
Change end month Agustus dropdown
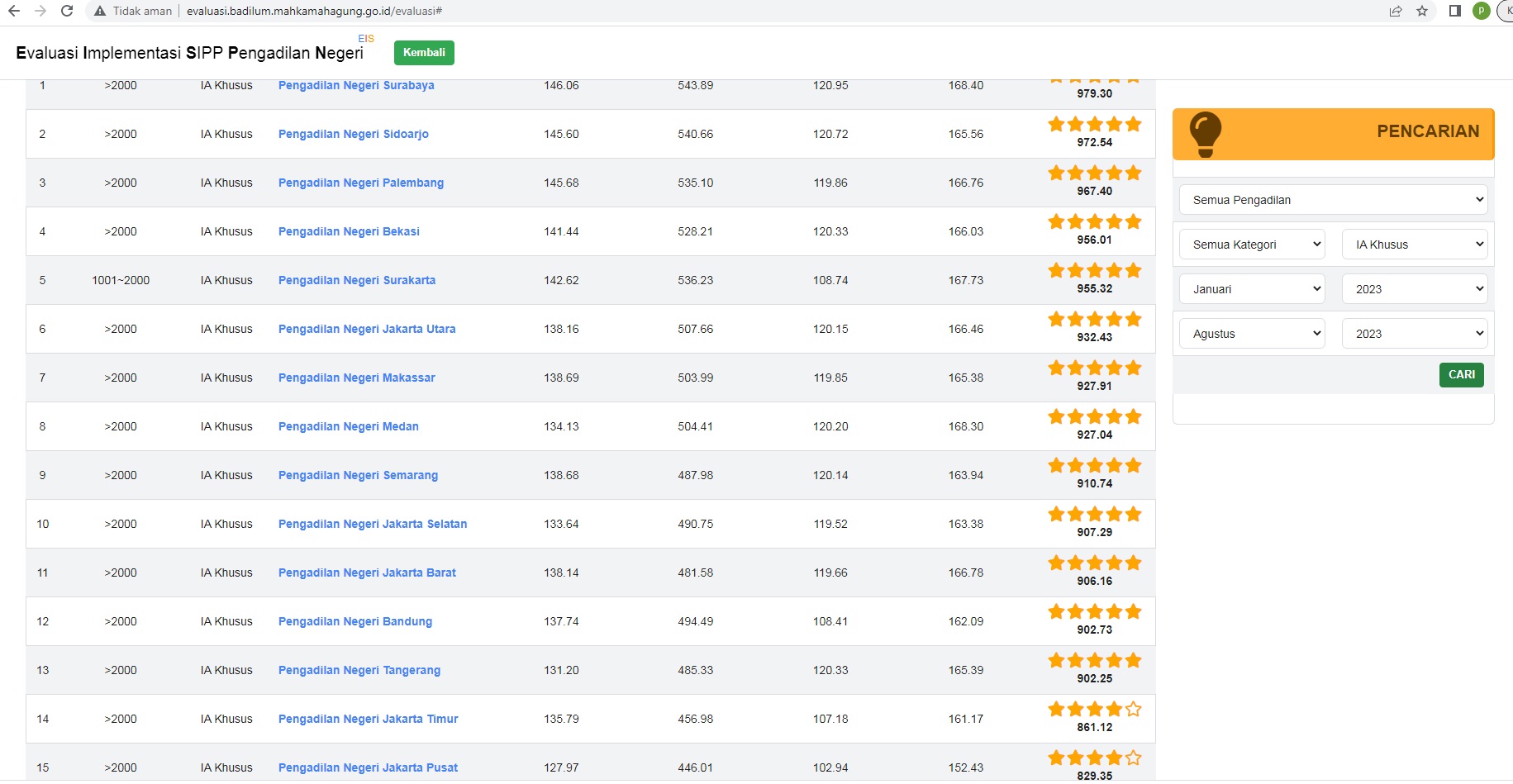click(x=1252, y=334)
